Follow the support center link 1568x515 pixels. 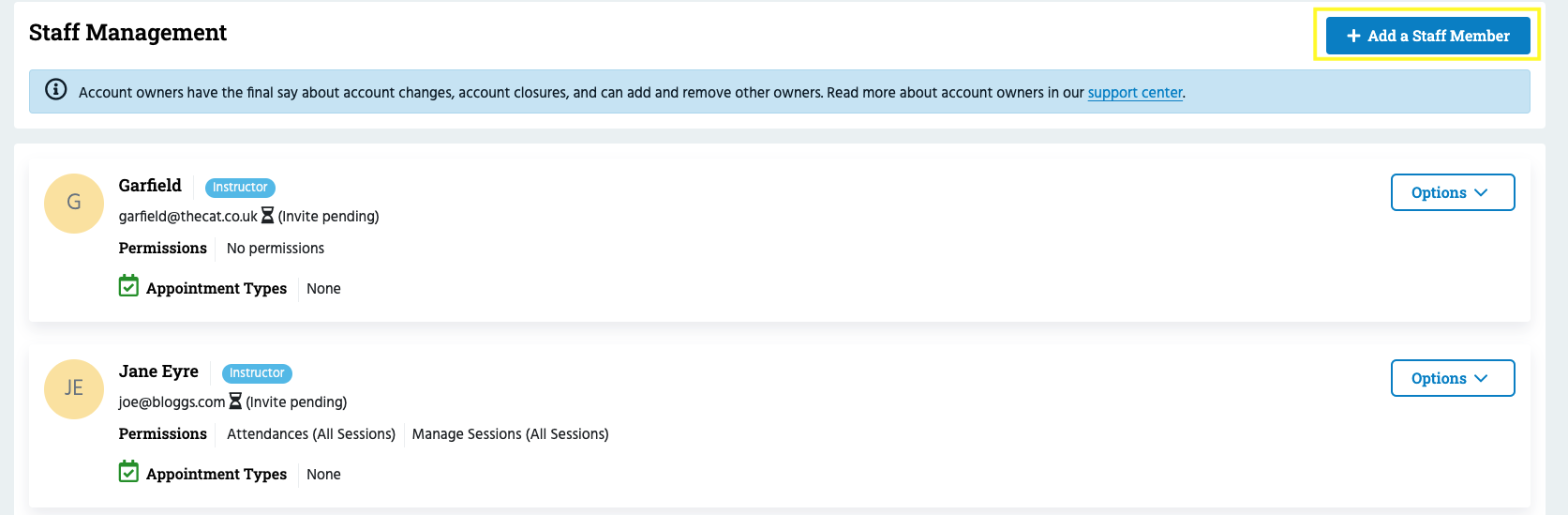point(1135,93)
